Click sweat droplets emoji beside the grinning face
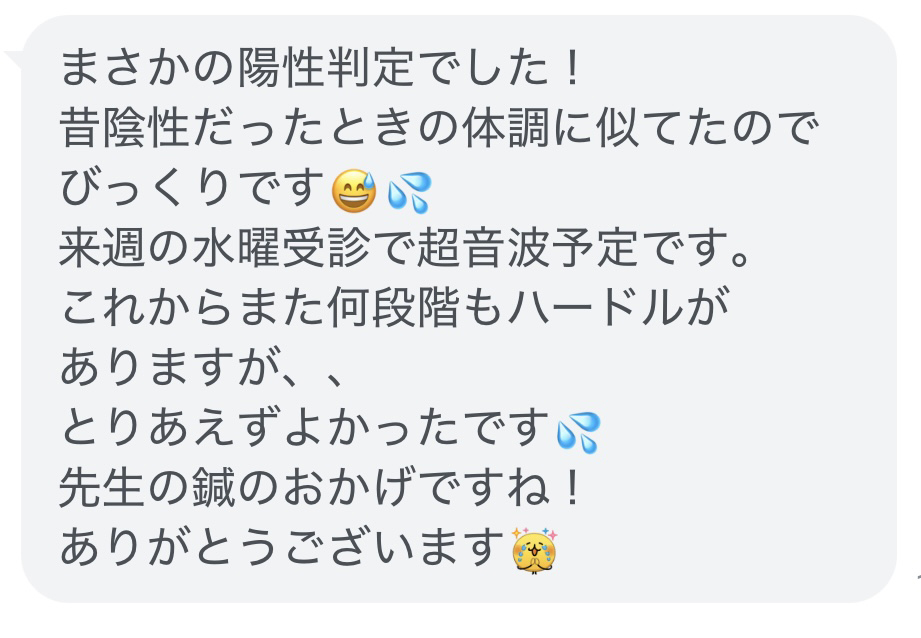921x638 pixels. click(x=409, y=192)
